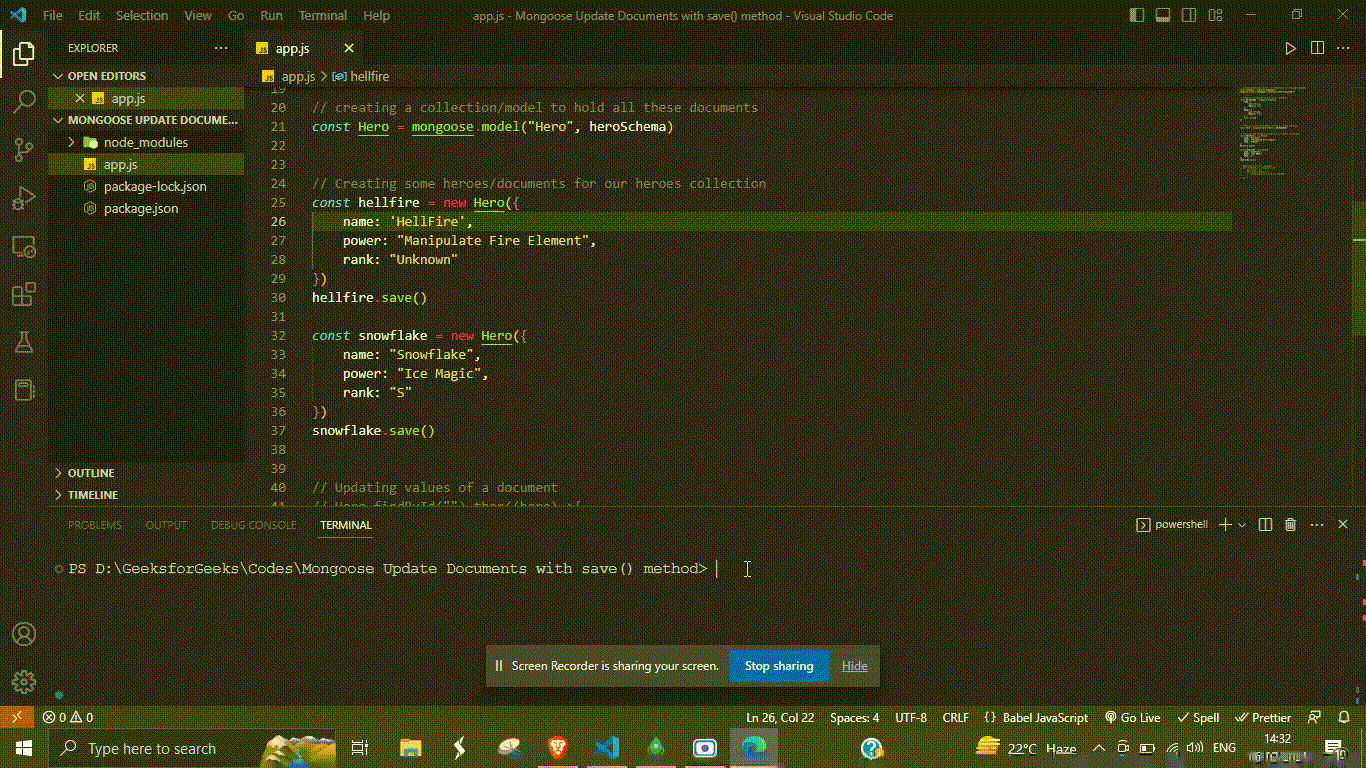
Task: Open terminal launch profile dropdown arrow
Action: [x=1242, y=524]
